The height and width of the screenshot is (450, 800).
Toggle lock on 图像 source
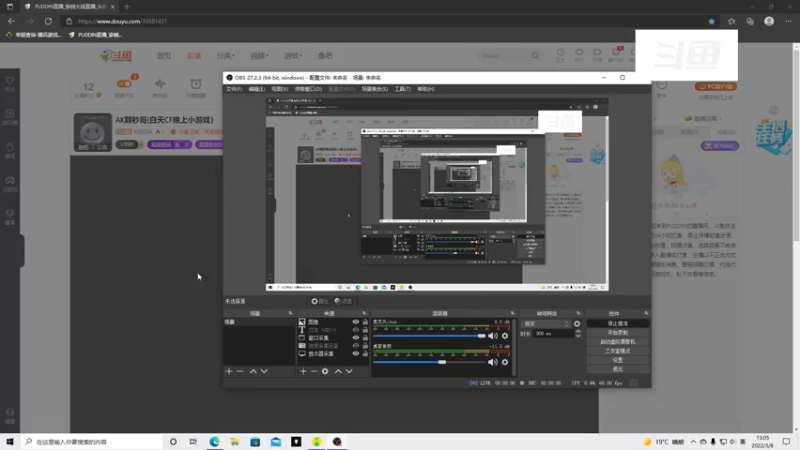click(365, 322)
